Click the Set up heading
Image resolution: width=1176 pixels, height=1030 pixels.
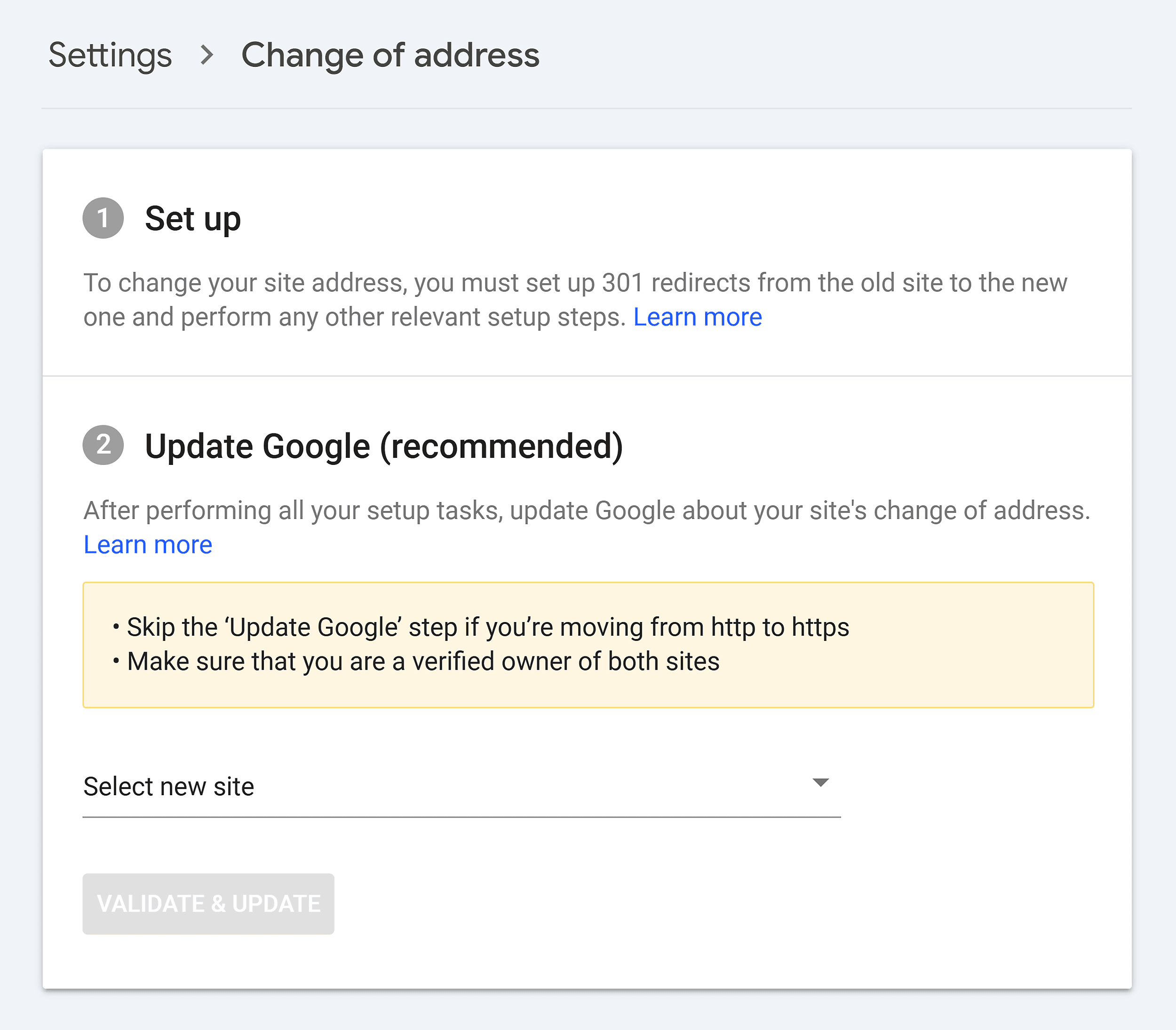pyautogui.click(x=192, y=219)
